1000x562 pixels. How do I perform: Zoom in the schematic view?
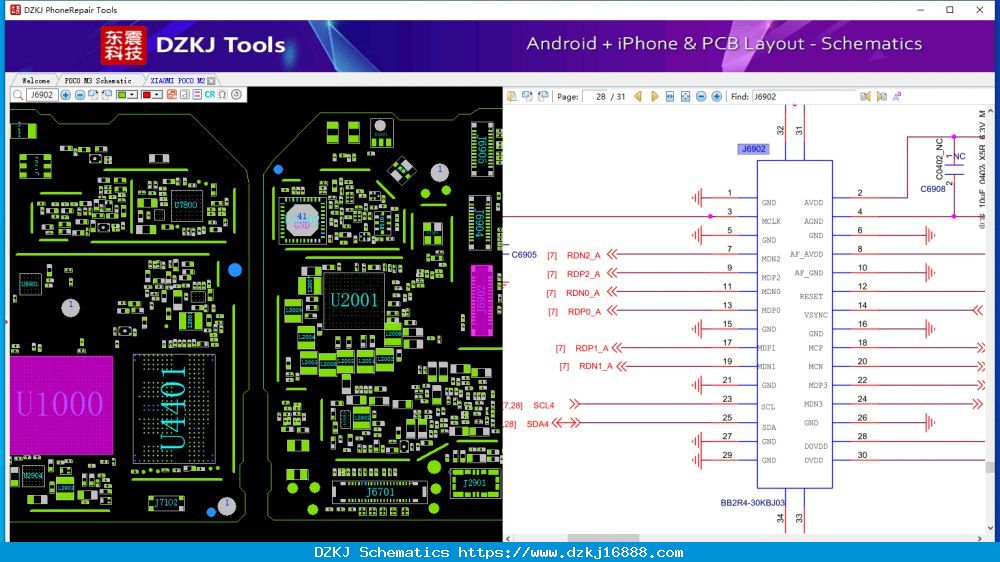(x=716, y=96)
